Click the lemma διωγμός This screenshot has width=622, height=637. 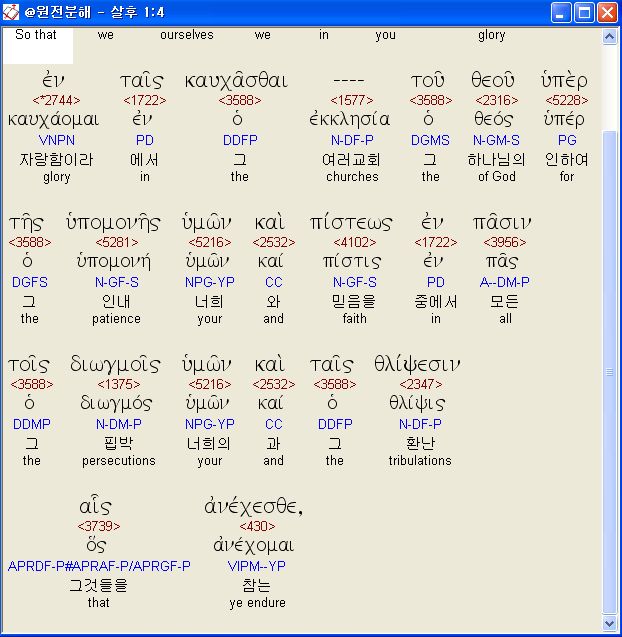click(x=116, y=403)
